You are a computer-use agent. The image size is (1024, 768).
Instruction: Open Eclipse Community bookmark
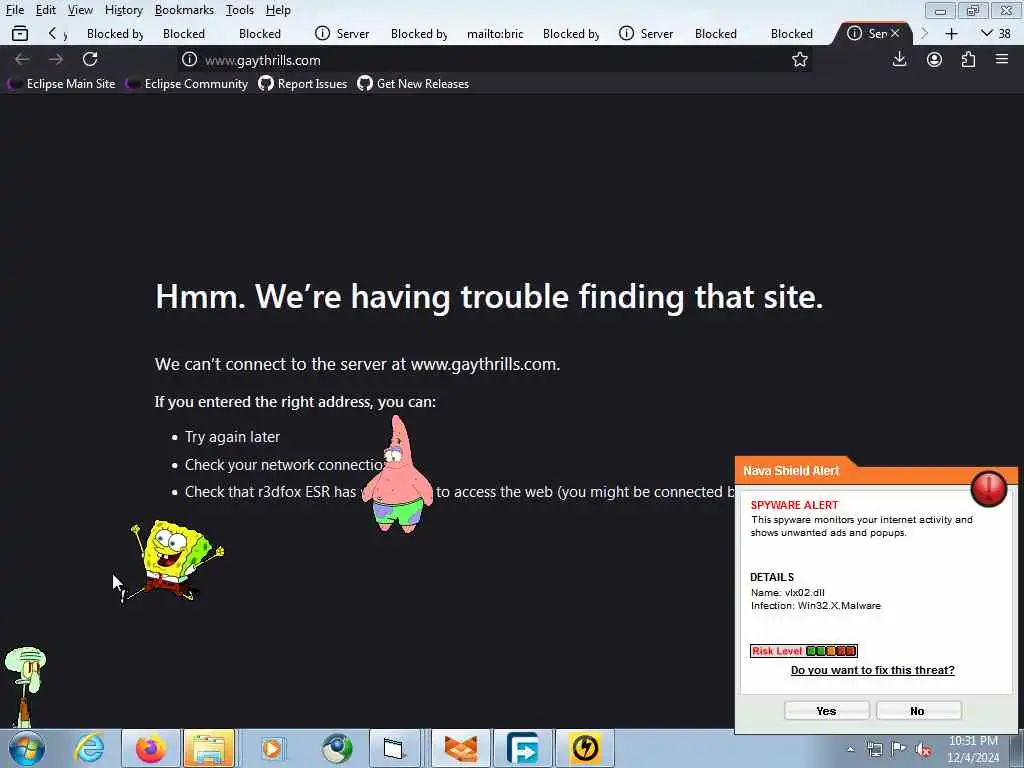pyautogui.click(x=187, y=84)
